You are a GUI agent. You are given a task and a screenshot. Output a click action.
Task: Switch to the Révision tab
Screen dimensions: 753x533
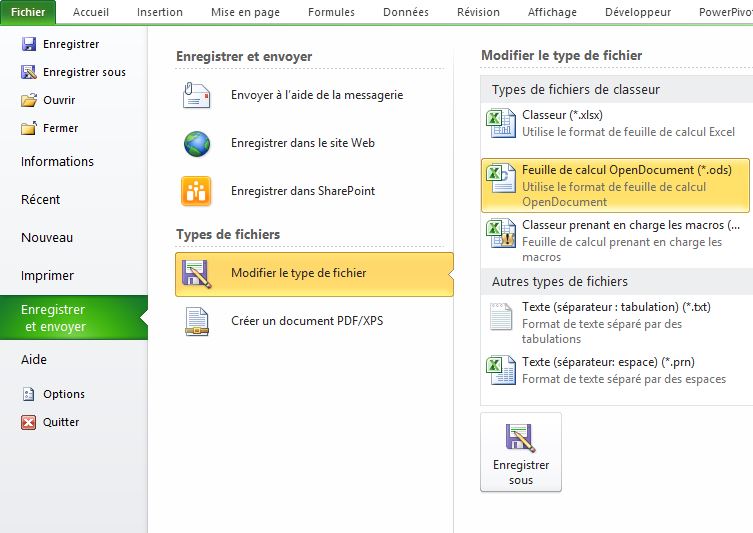[x=478, y=12]
